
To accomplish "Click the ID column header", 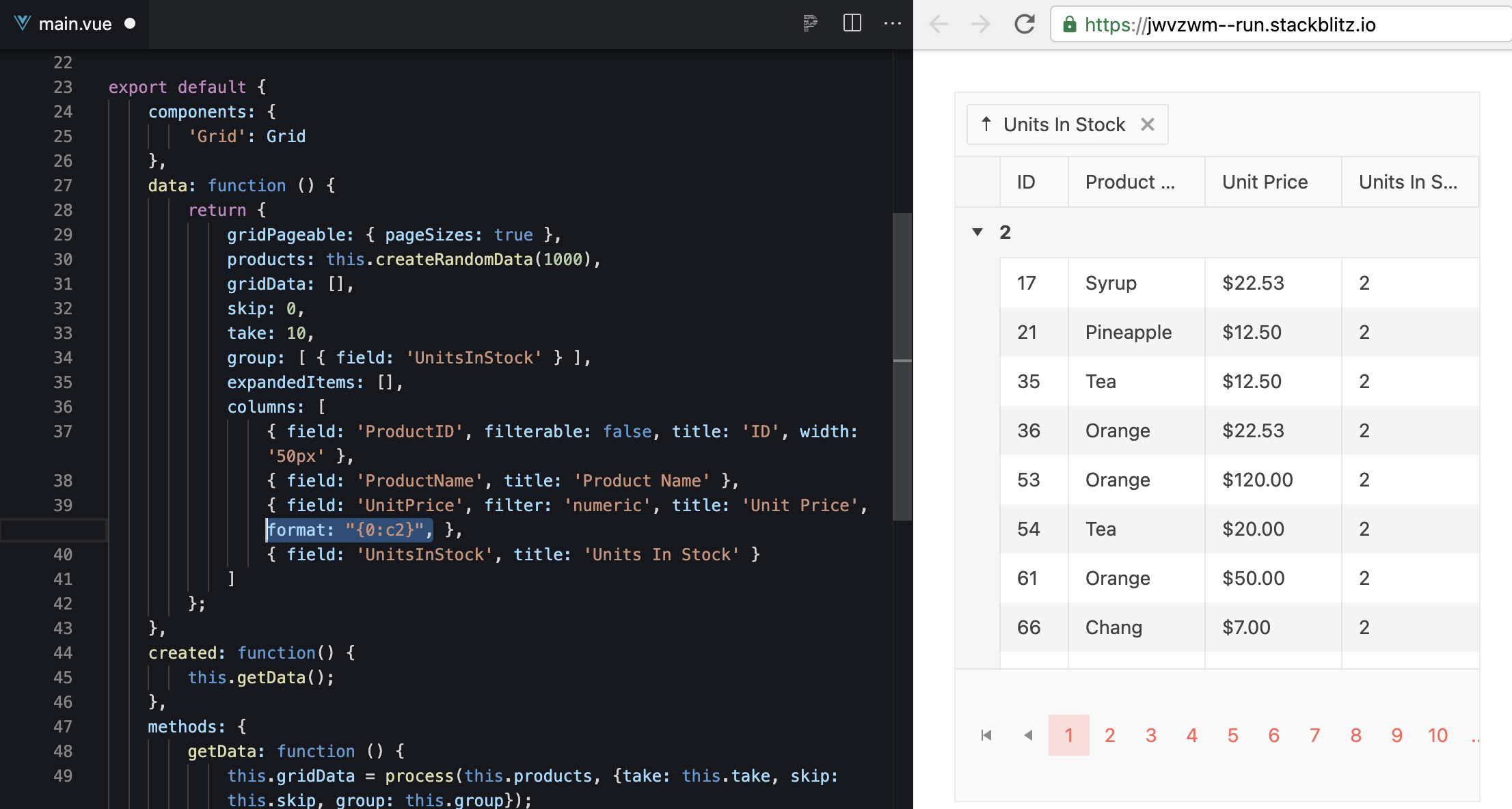I will tap(1026, 182).
